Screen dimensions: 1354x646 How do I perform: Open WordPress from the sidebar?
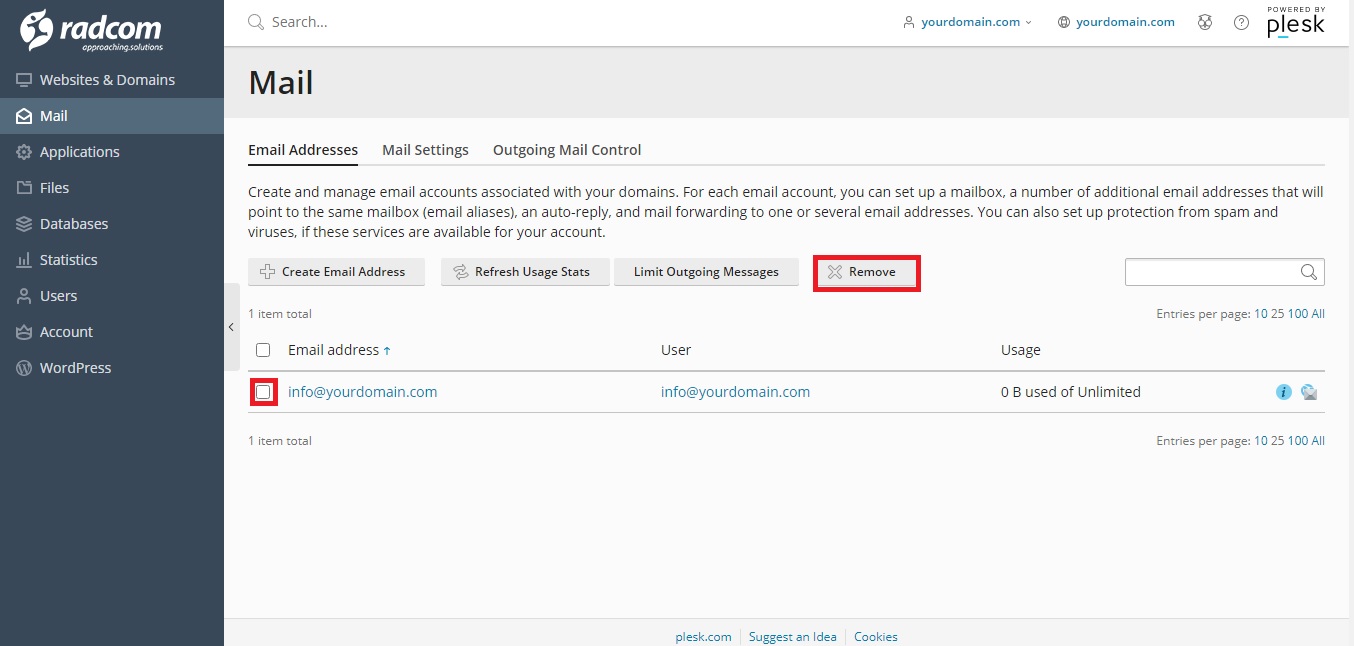[x=75, y=368]
